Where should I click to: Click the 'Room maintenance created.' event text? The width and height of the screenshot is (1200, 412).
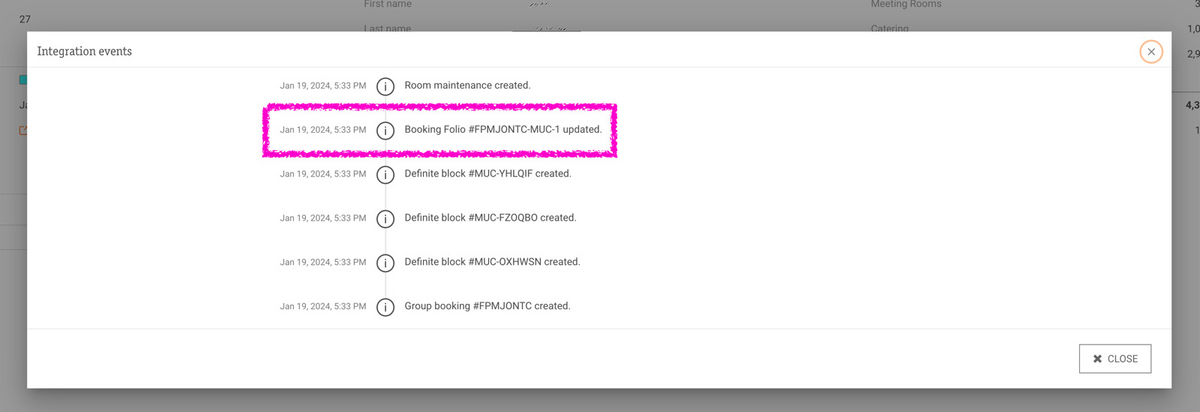tap(467, 86)
